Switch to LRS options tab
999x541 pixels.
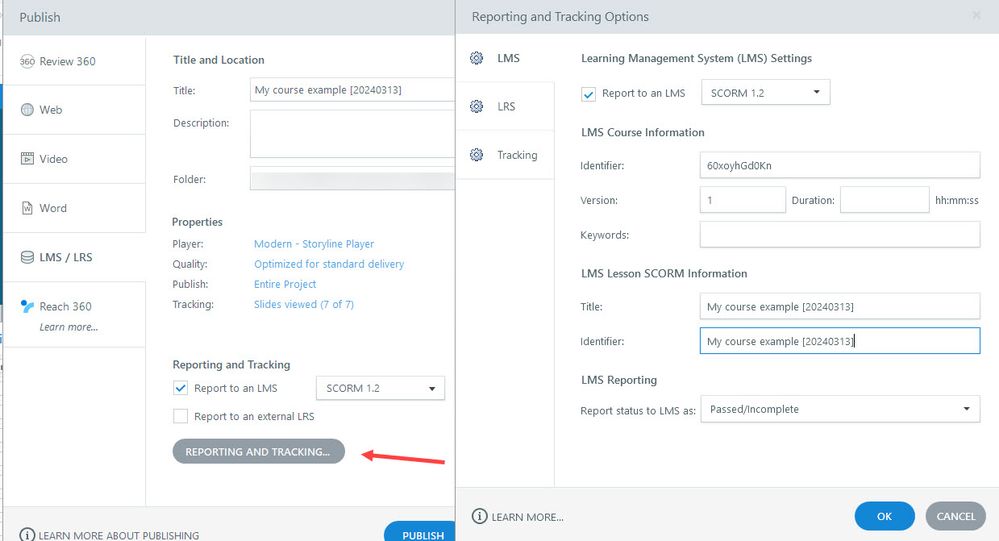(505, 106)
